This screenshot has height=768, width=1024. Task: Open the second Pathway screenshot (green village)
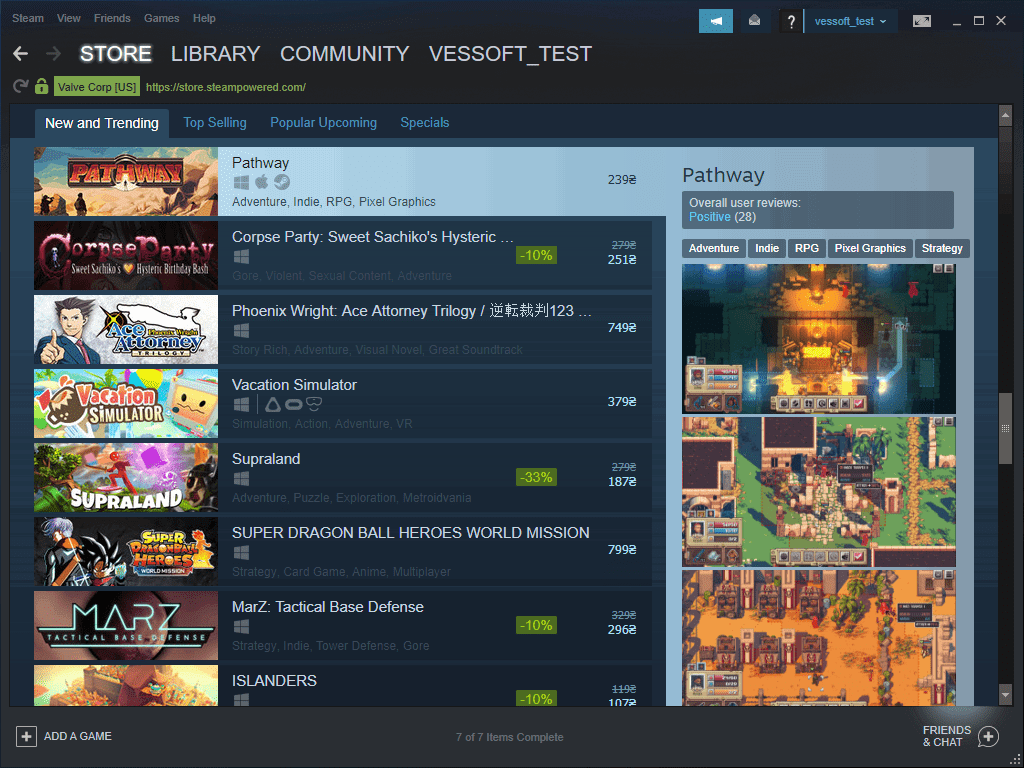[819, 492]
